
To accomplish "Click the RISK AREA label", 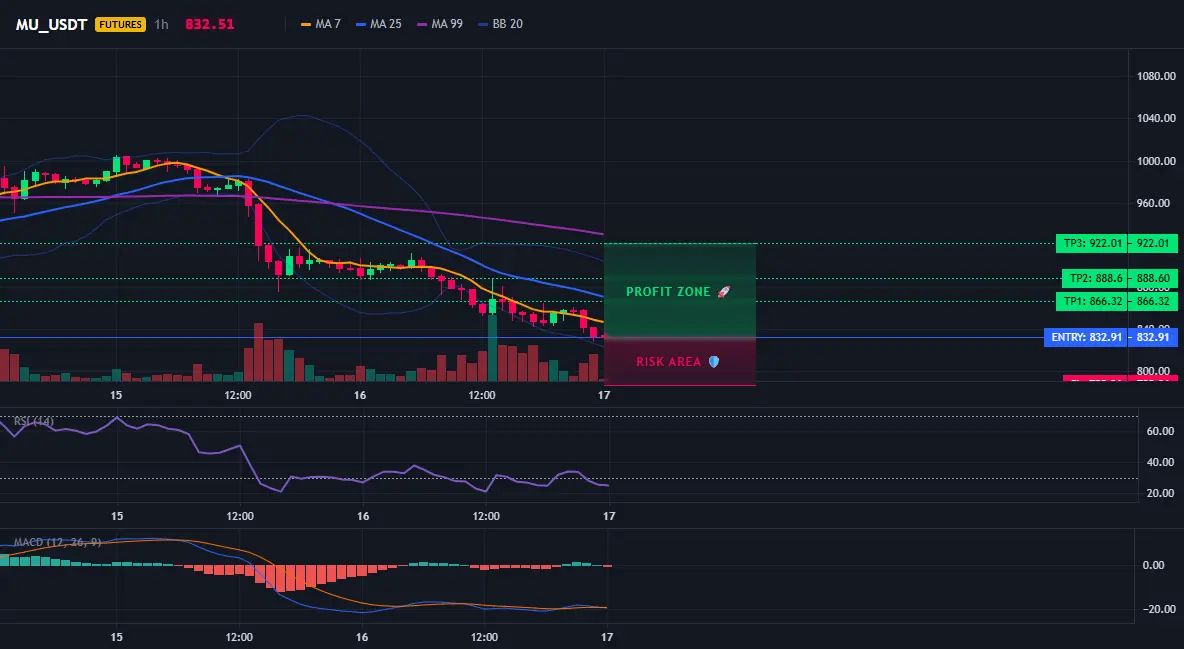I will tap(677, 362).
